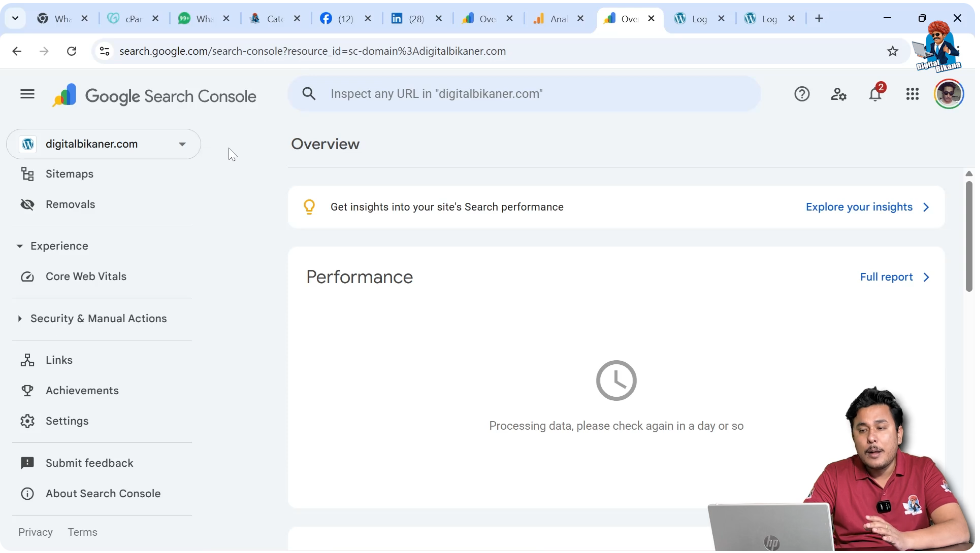Bookmark this page with the star icon
The height and width of the screenshot is (553, 980).
point(892,51)
